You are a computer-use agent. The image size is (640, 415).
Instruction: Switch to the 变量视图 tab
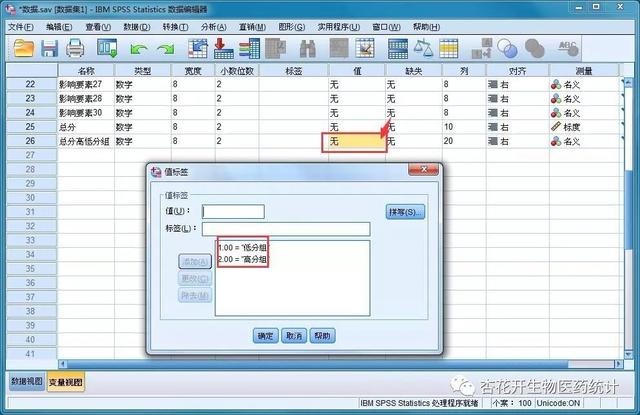coord(66,382)
